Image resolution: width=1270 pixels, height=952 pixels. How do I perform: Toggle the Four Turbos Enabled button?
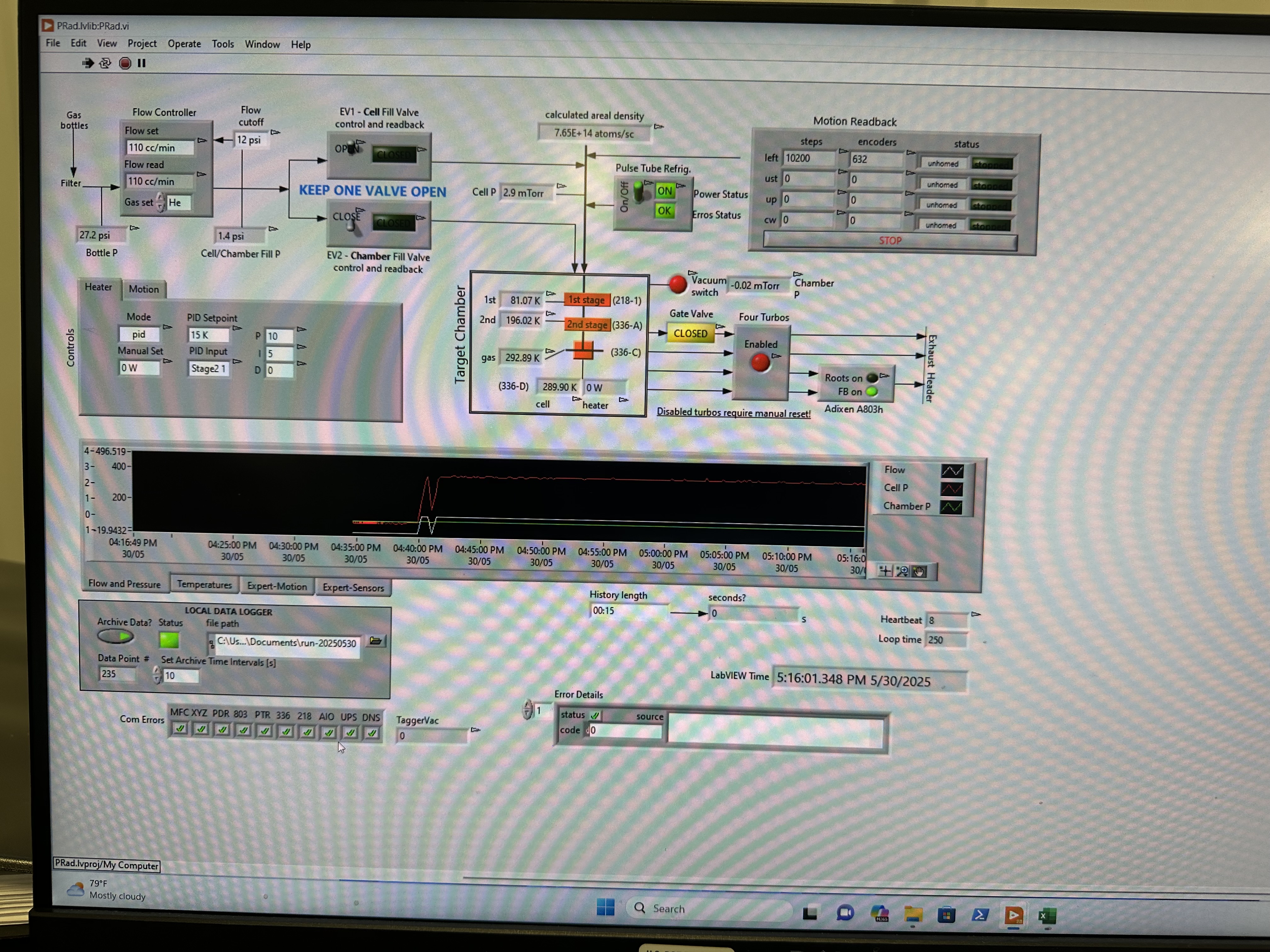coord(760,362)
